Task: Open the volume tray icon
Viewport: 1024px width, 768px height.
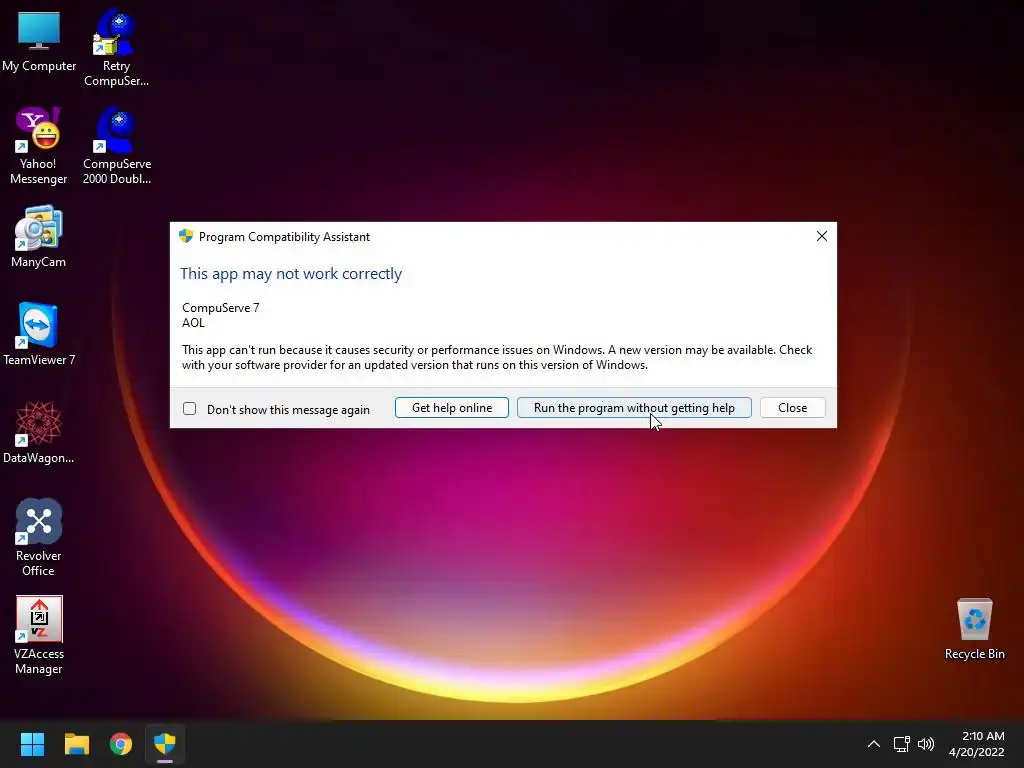Action: (x=925, y=744)
